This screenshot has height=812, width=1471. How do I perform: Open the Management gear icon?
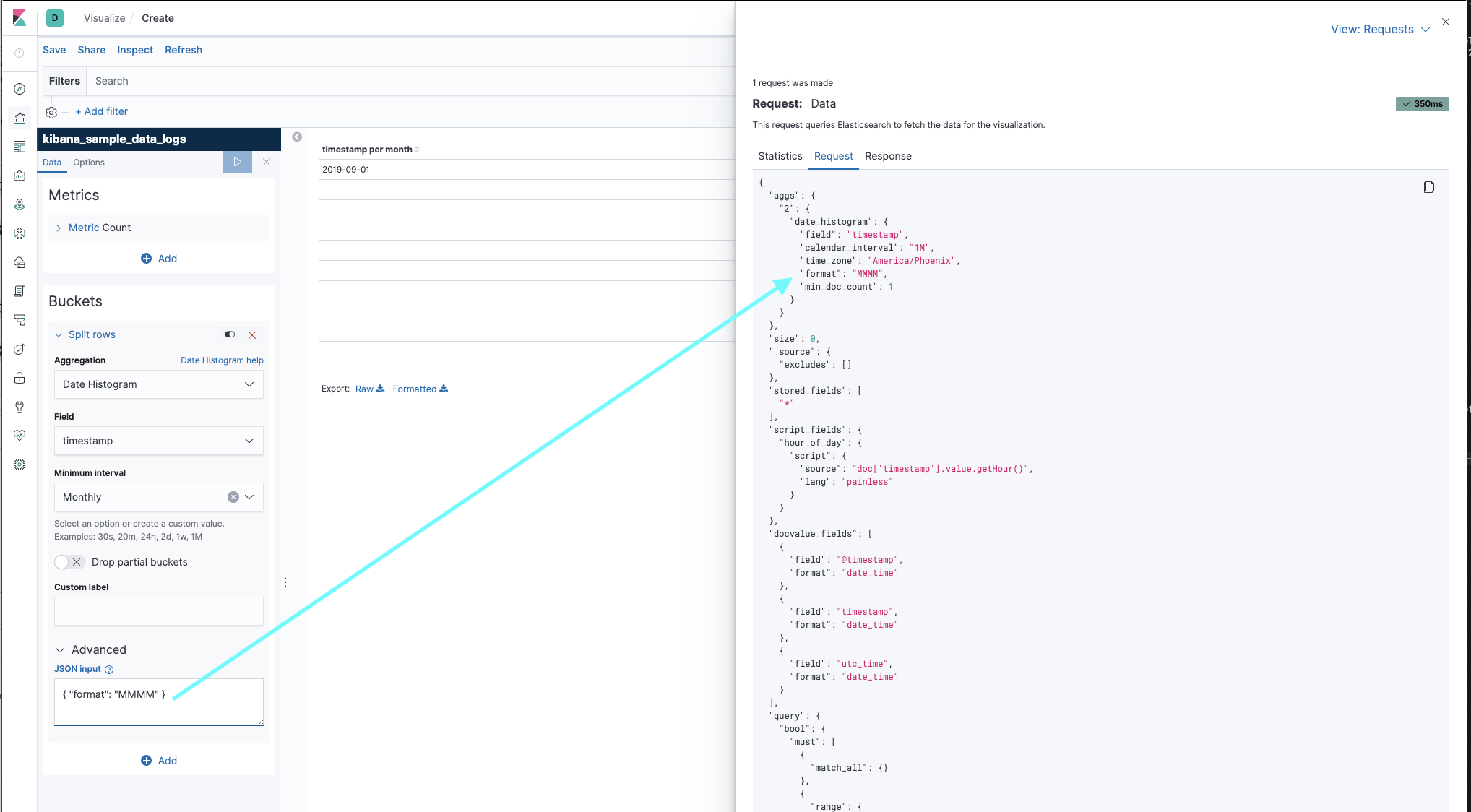click(x=20, y=465)
